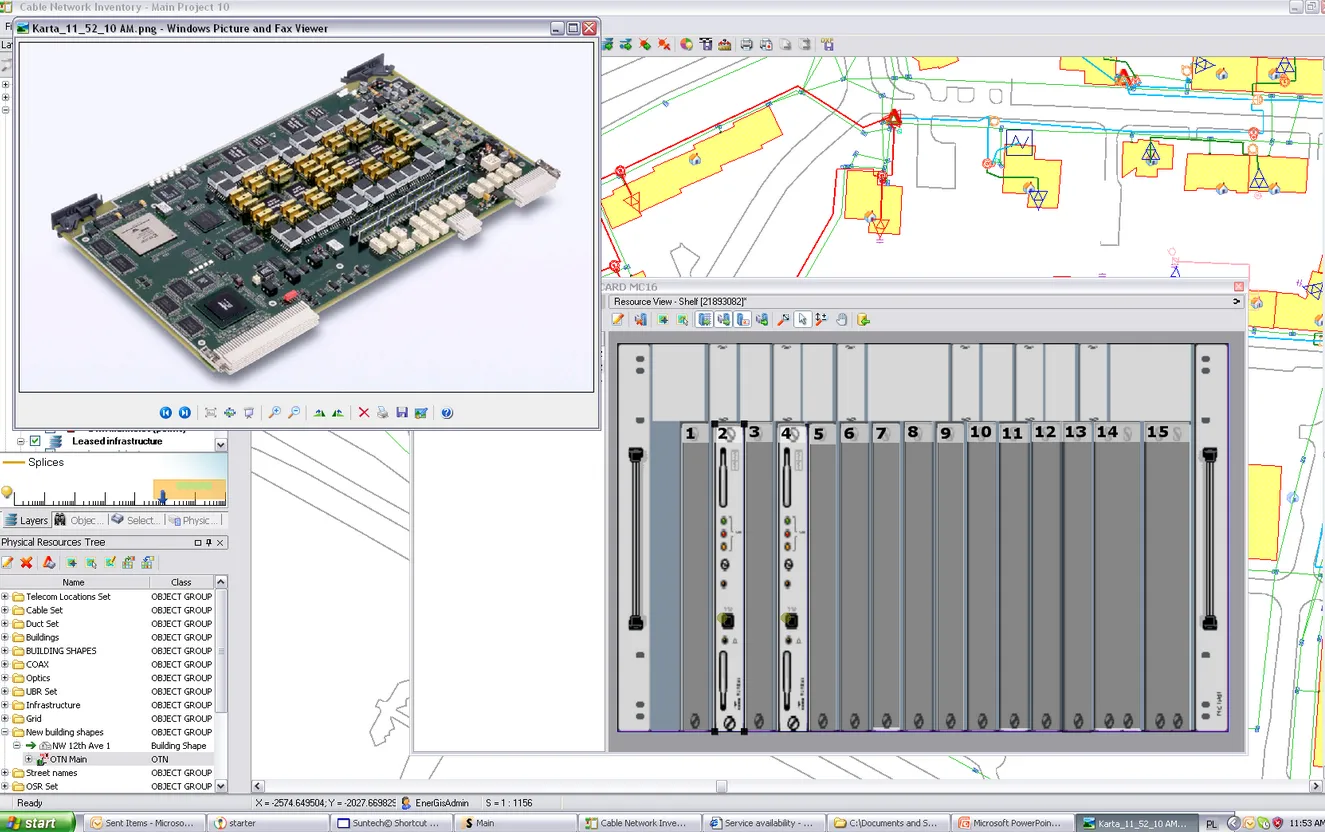Rotate picture counterclockwise in Picture Viewer
The image size is (1325, 832).
point(338,413)
